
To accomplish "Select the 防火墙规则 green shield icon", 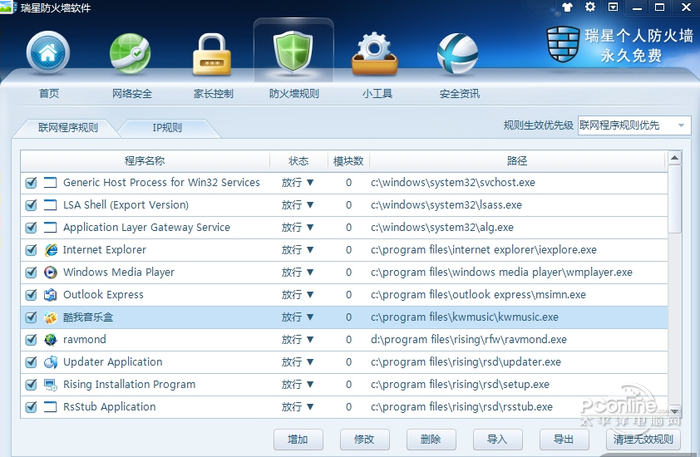I will (293, 51).
